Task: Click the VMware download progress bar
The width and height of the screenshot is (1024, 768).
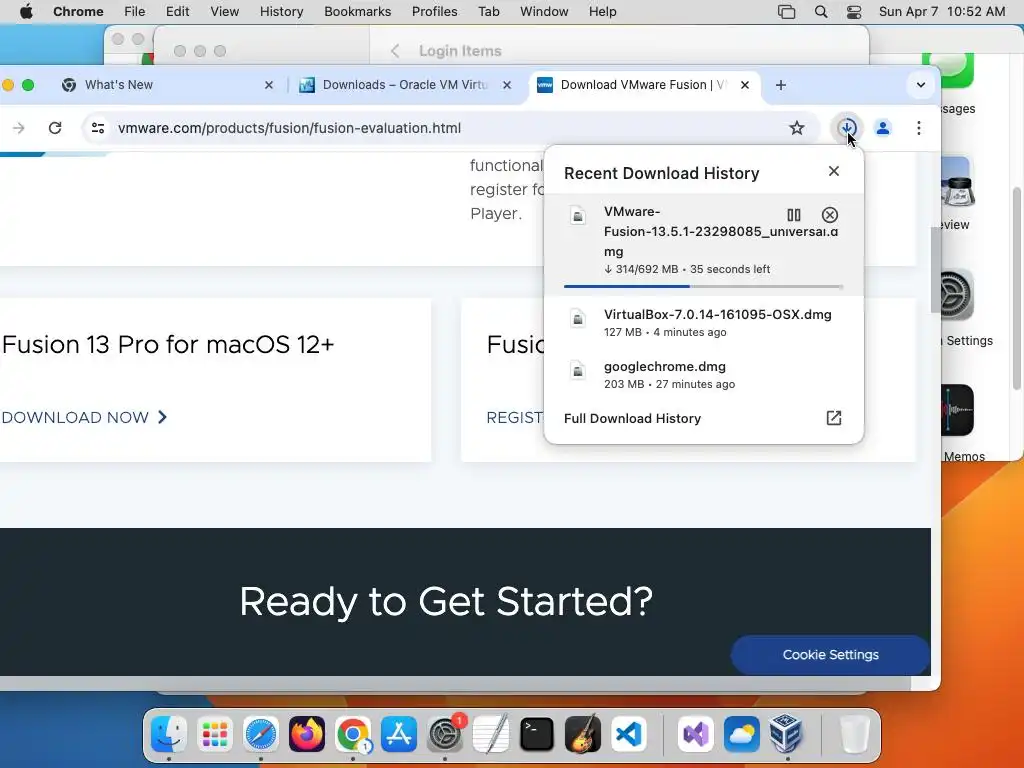Action: point(703,286)
